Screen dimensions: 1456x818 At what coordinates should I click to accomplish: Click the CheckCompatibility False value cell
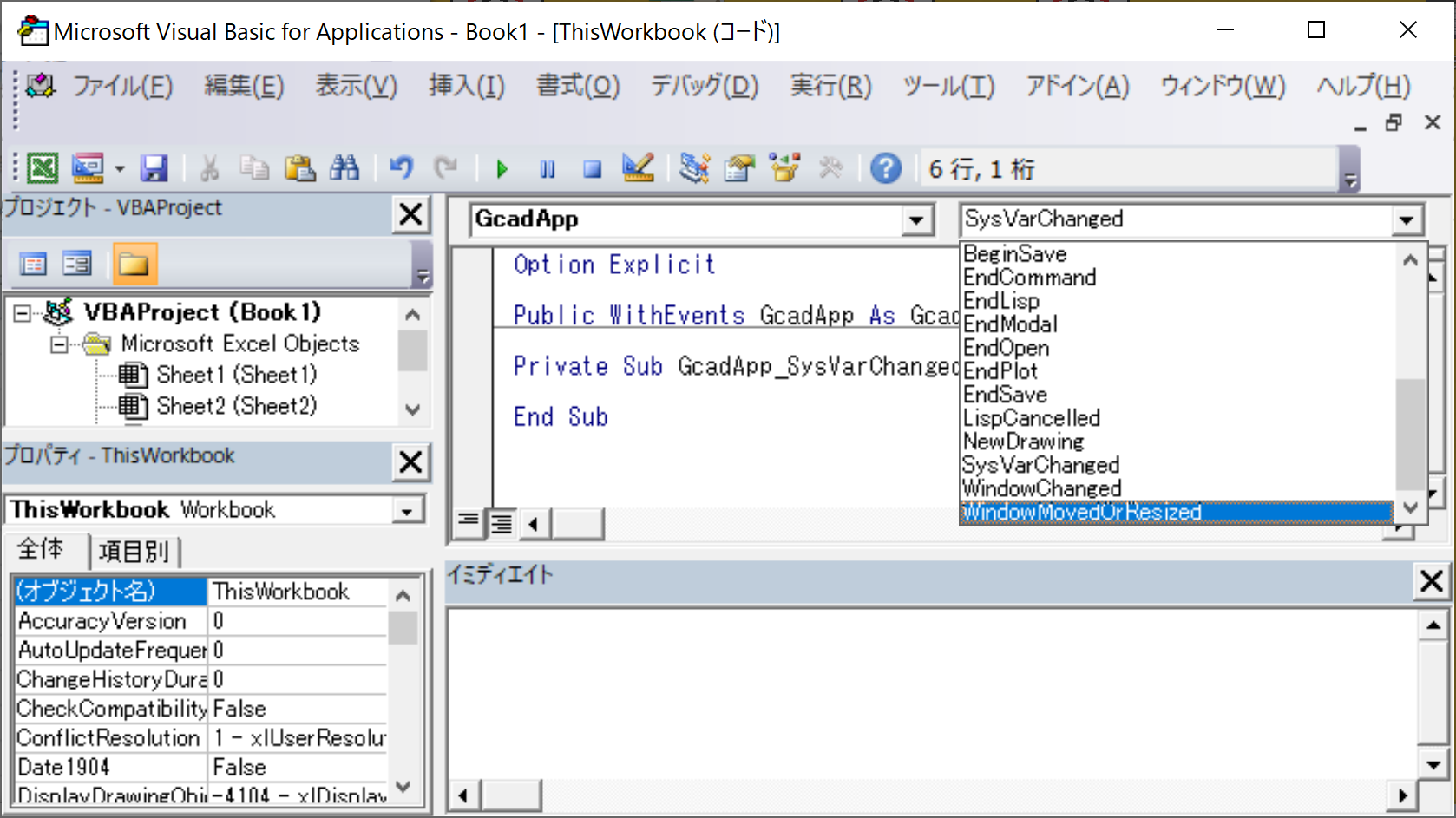[298, 709]
